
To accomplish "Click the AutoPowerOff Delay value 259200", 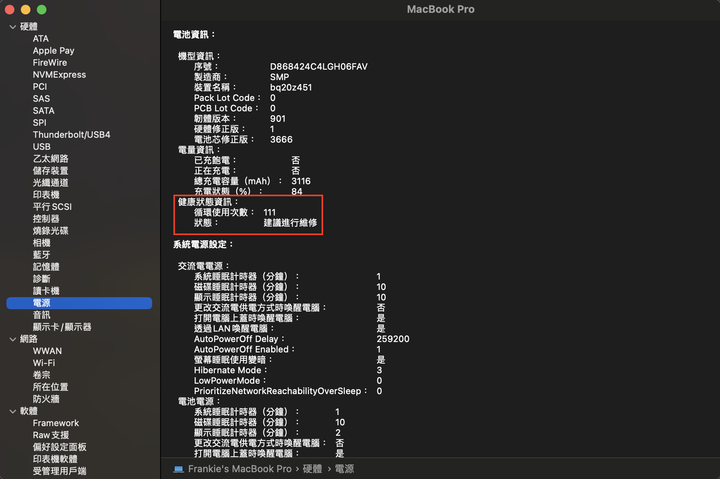I will click(393, 339).
